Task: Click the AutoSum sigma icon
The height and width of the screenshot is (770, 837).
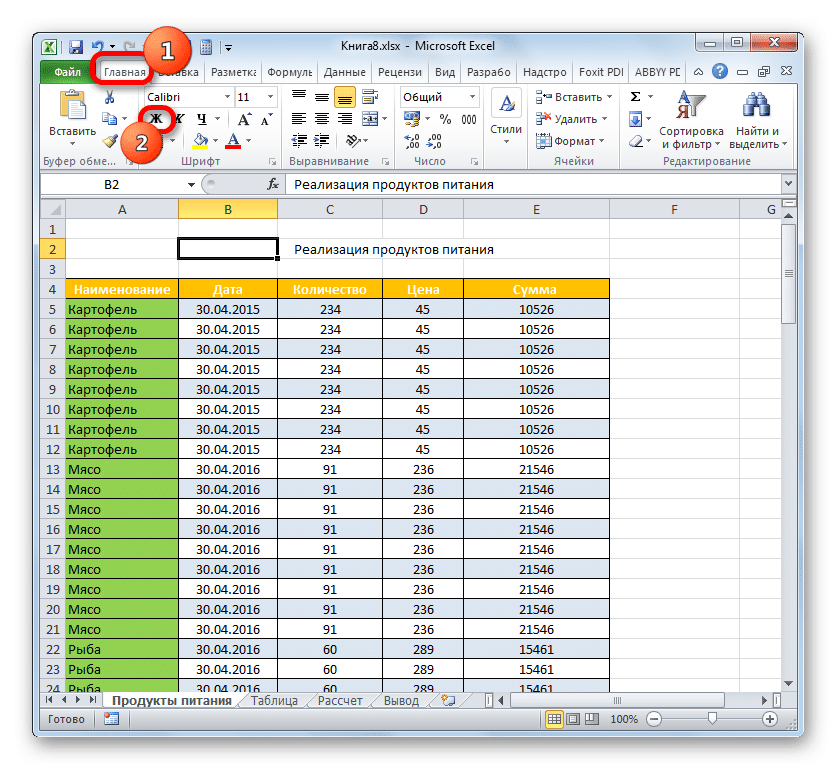Action: 635,97
